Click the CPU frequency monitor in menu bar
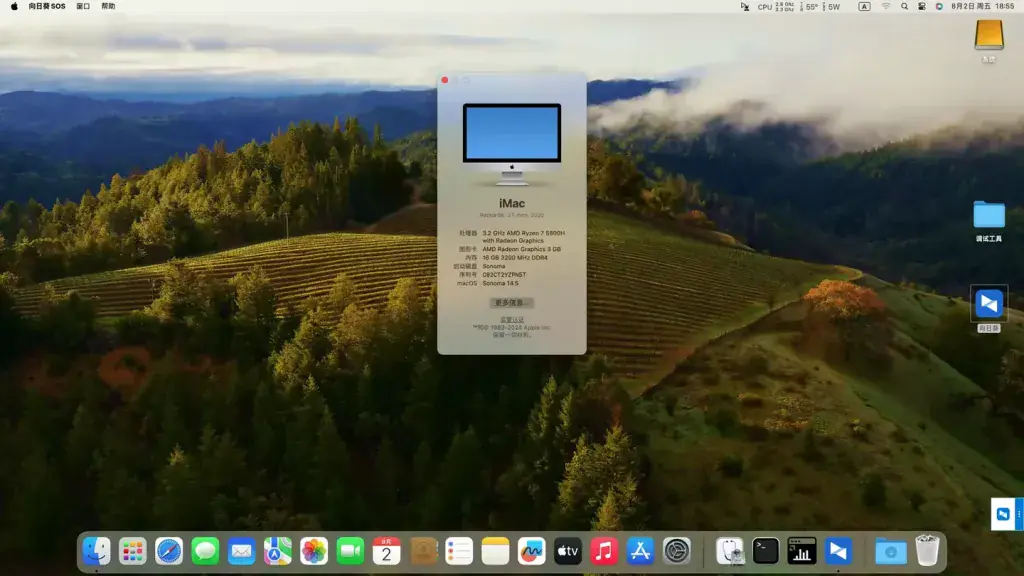Viewport: 1024px width, 576px height. point(776,7)
